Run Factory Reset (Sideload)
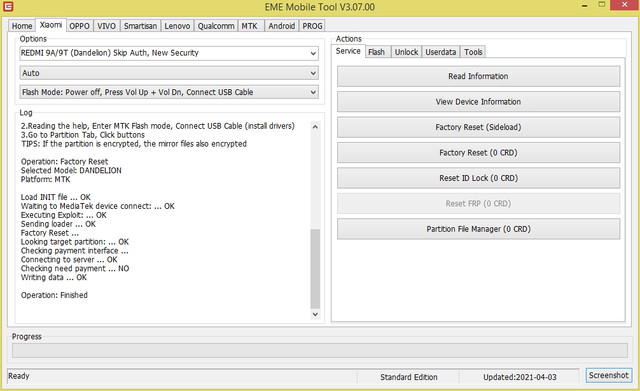This screenshot has width=640, height=391. point(478,127)
